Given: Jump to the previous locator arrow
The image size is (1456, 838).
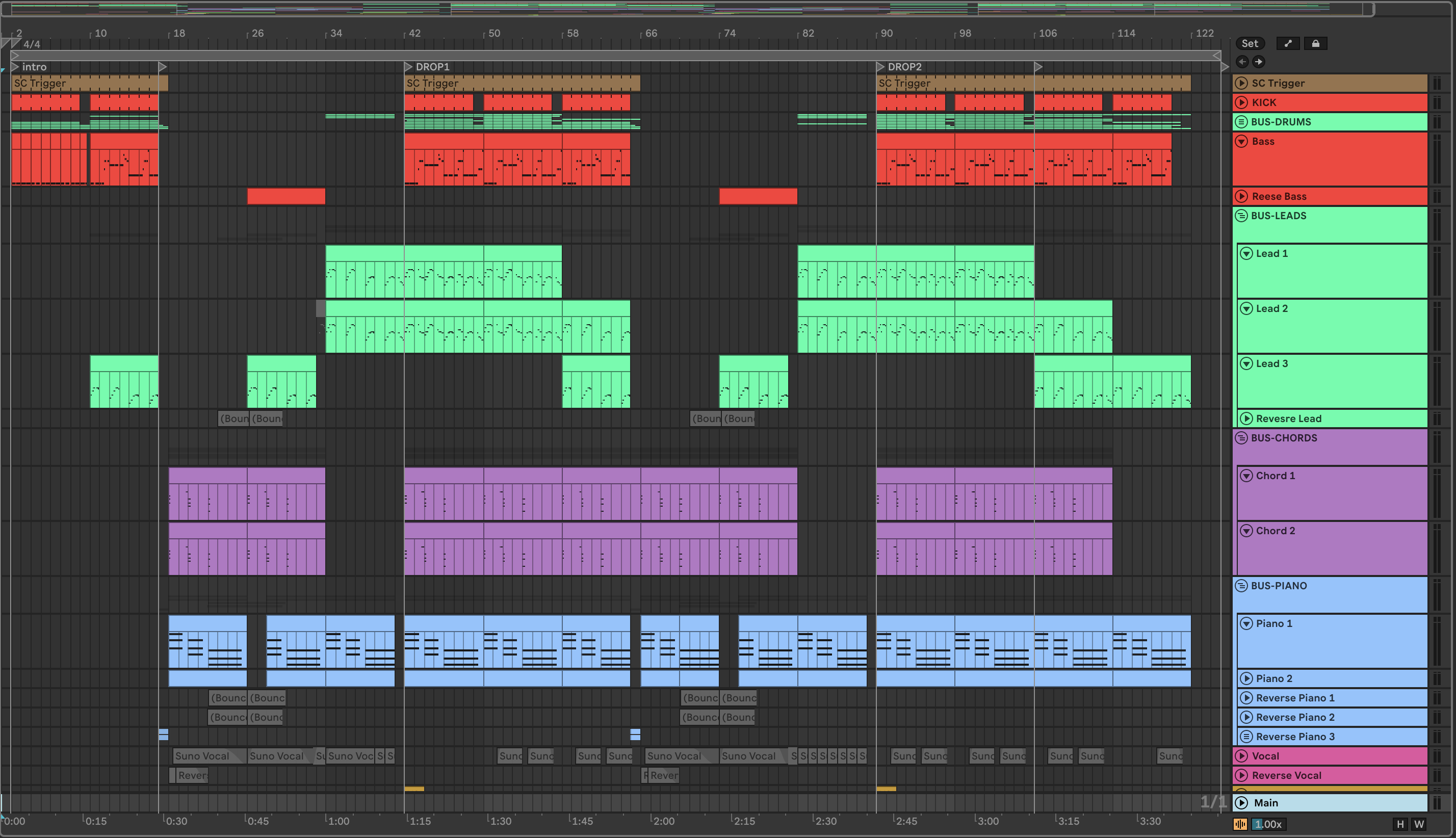Looking at the screenshot, I should pos(1242,62).
